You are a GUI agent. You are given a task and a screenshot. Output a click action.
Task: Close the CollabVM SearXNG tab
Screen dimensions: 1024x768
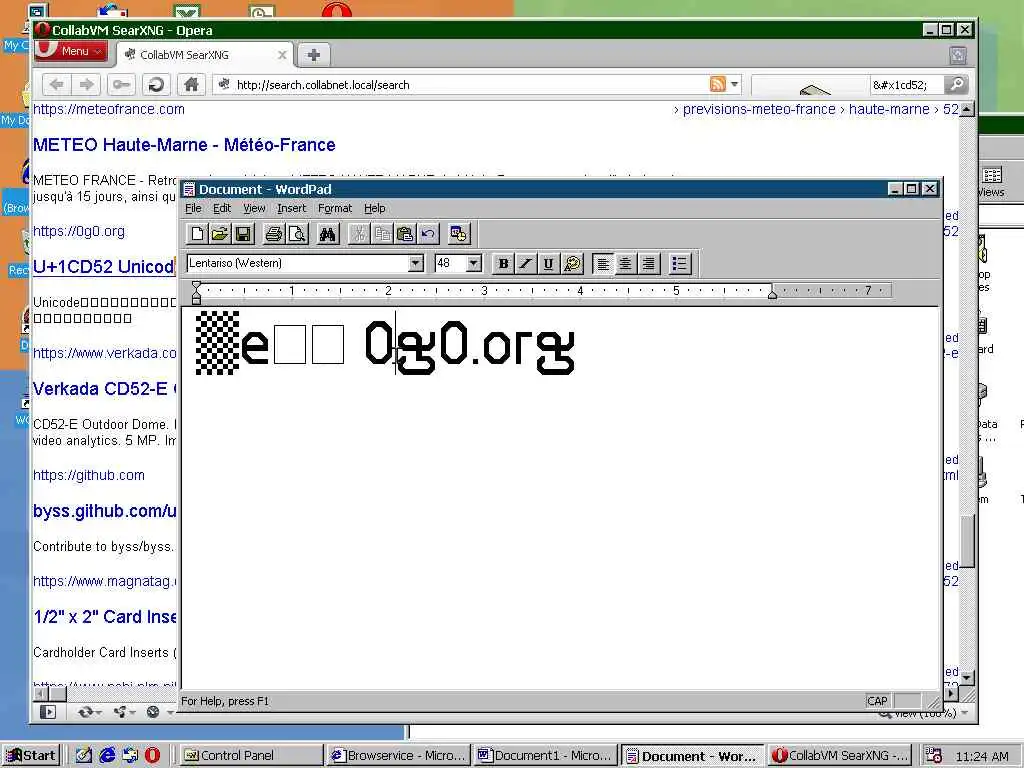pos(282,55)
